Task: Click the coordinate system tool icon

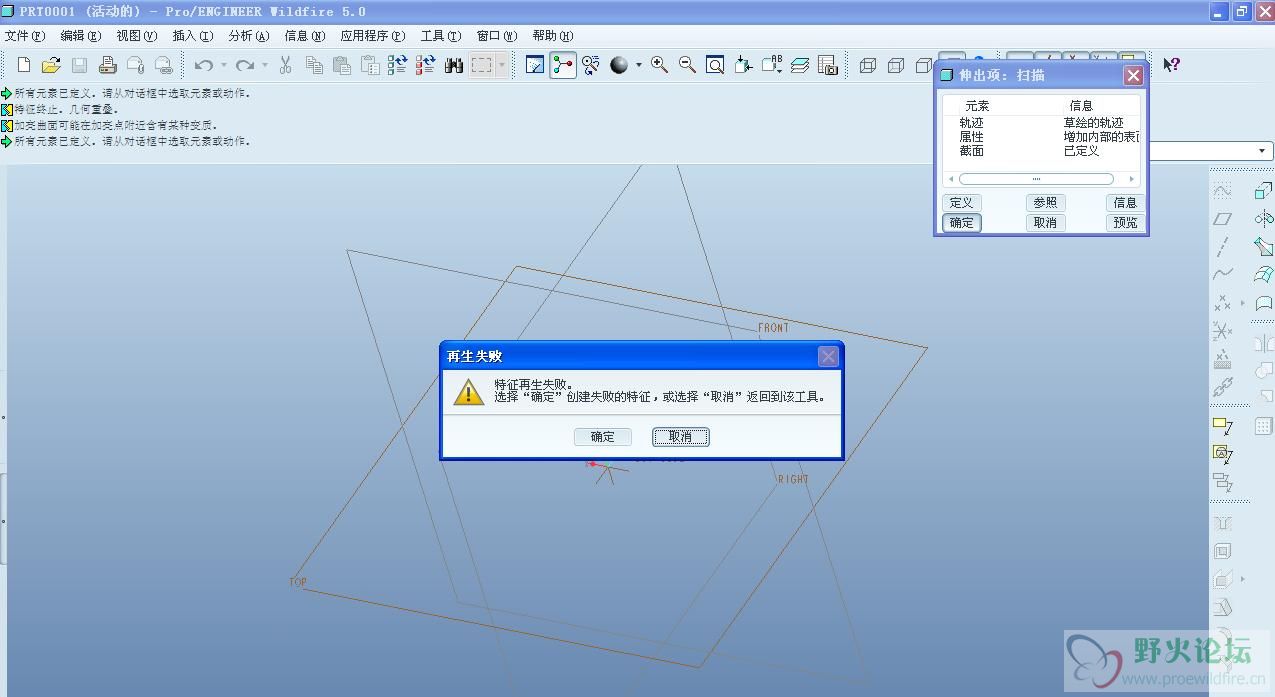Action: click(1222, 330)
